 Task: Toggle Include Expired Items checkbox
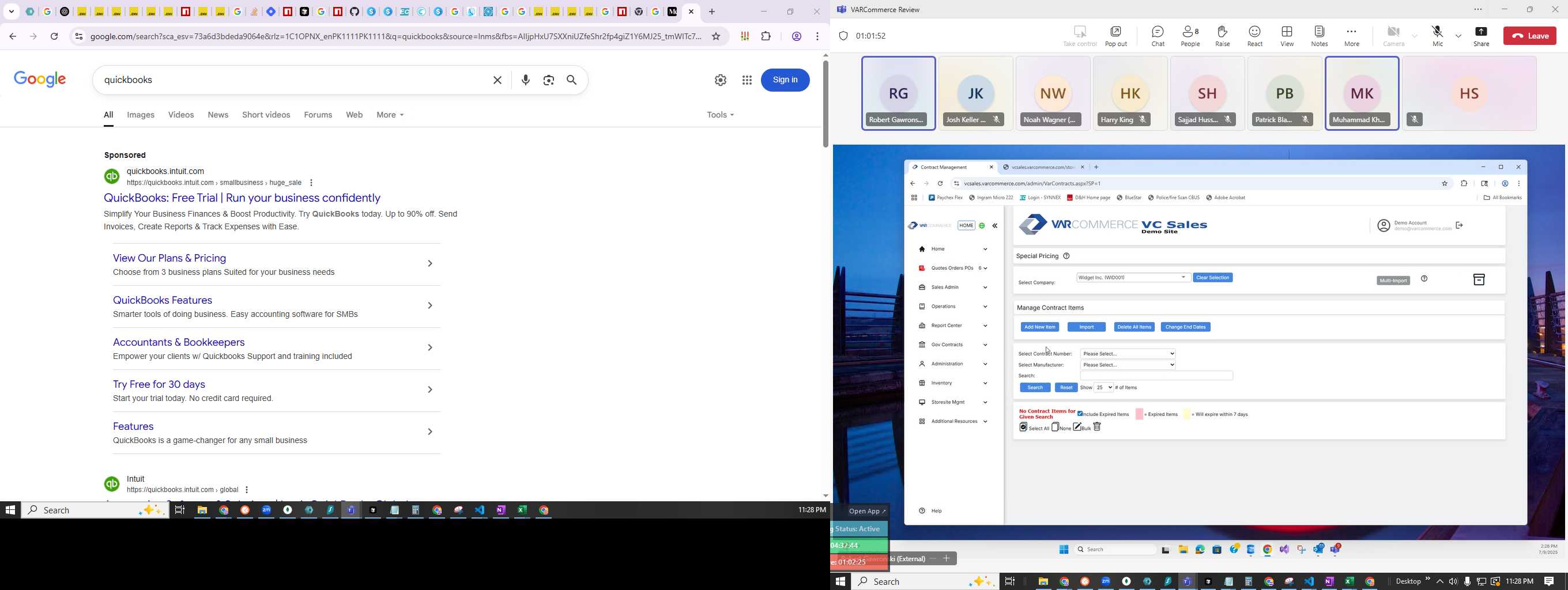tap(1080, 414)
